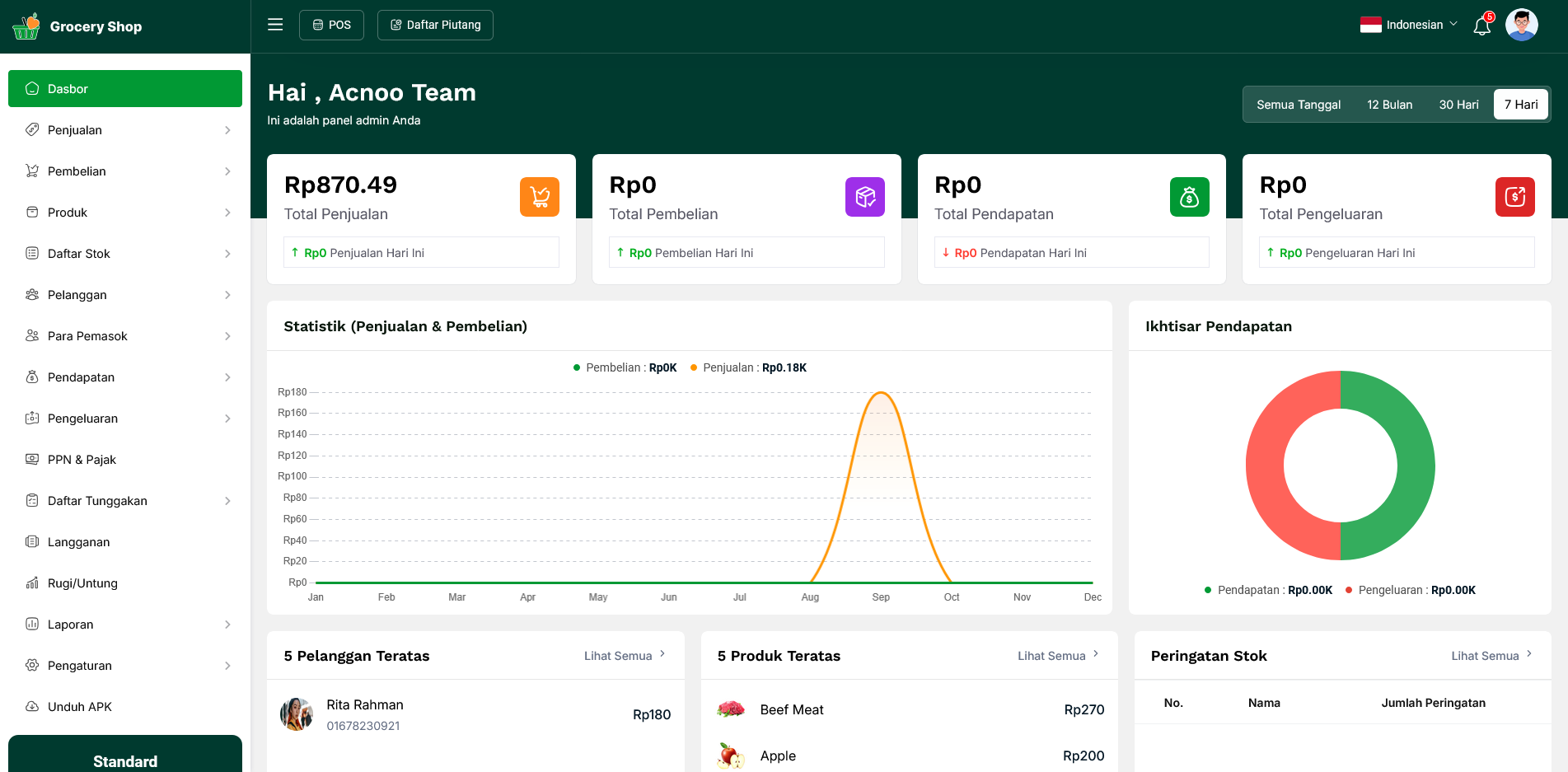Select the Rita Rahman customer row
Screen dimensions: 1568x772
click(x=475, y=714)
